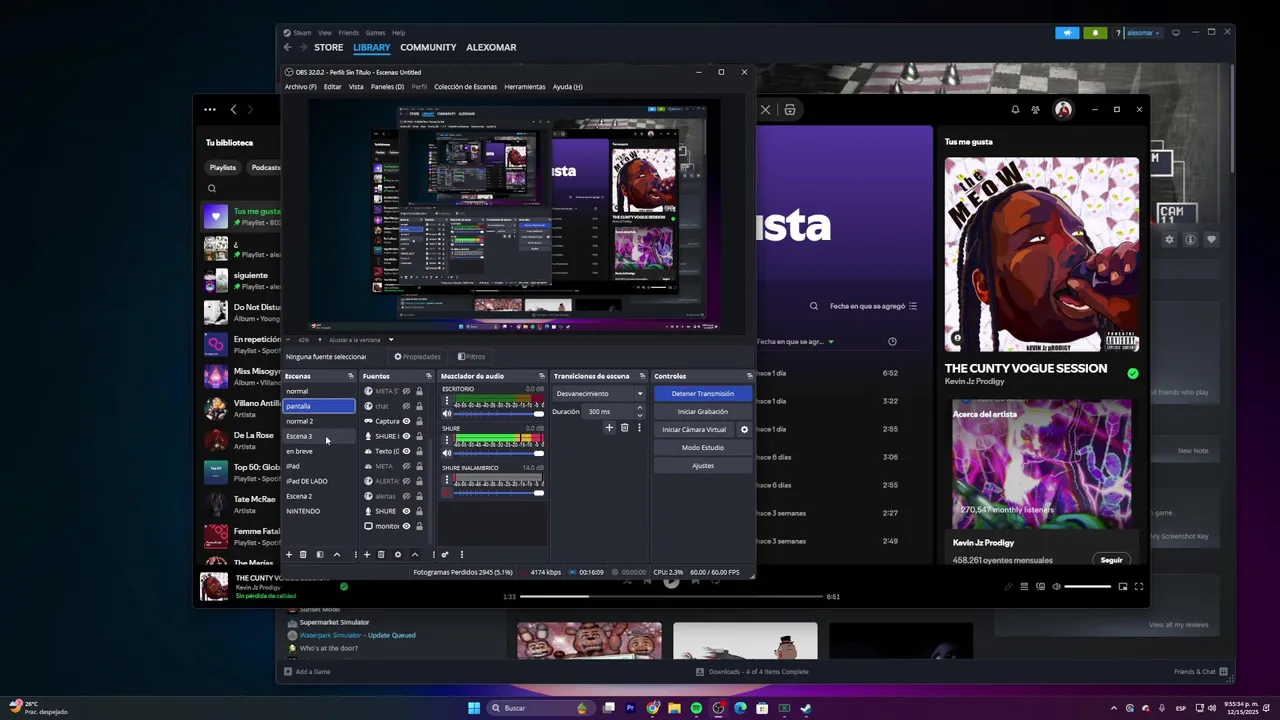This screenshot has height=720, width=1280.
Task: Adjust the SHURE volume slider
Action: (500, 453)
